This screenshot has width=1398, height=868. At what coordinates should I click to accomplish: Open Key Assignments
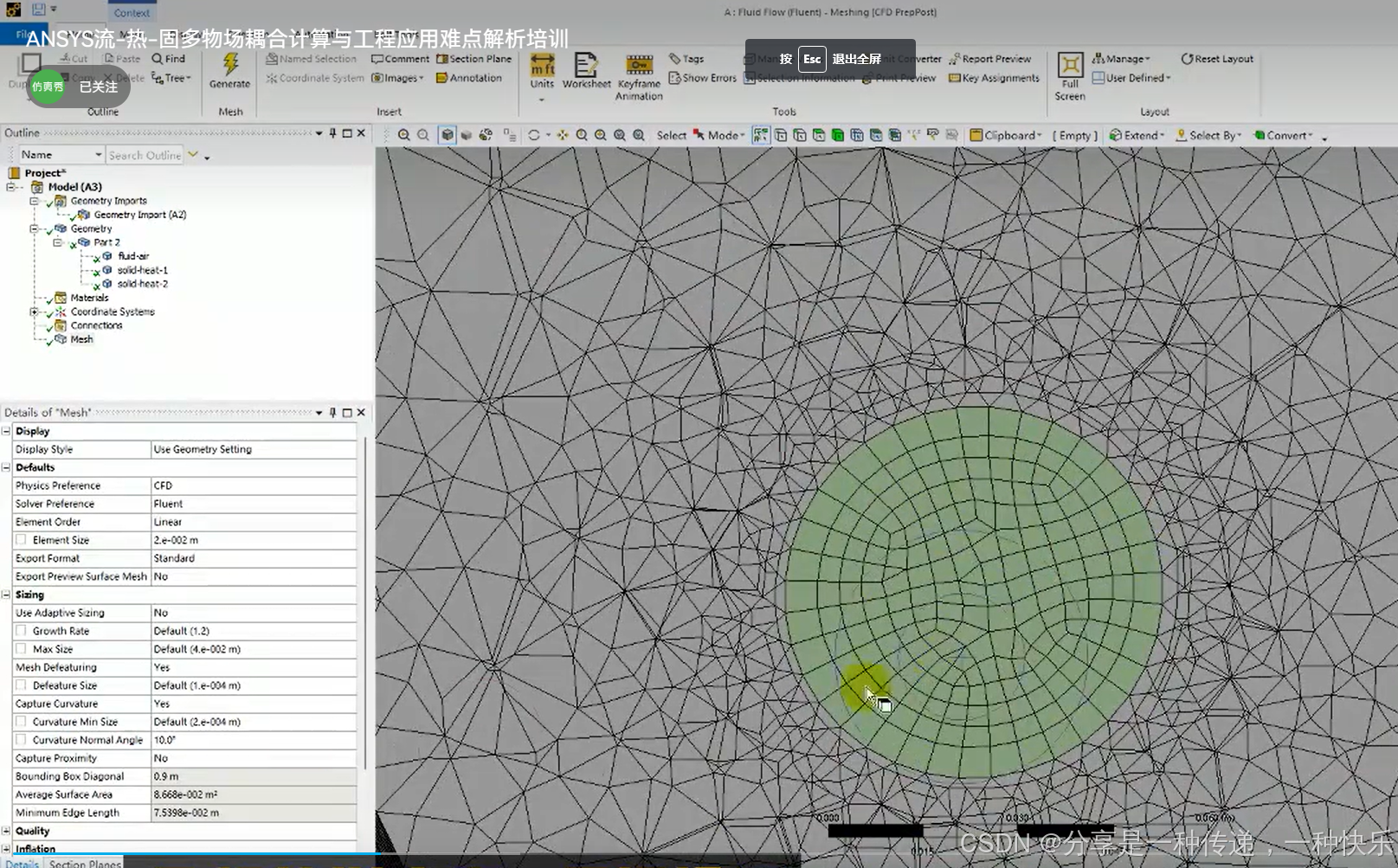pyautogui.click(x=994, y=78)
